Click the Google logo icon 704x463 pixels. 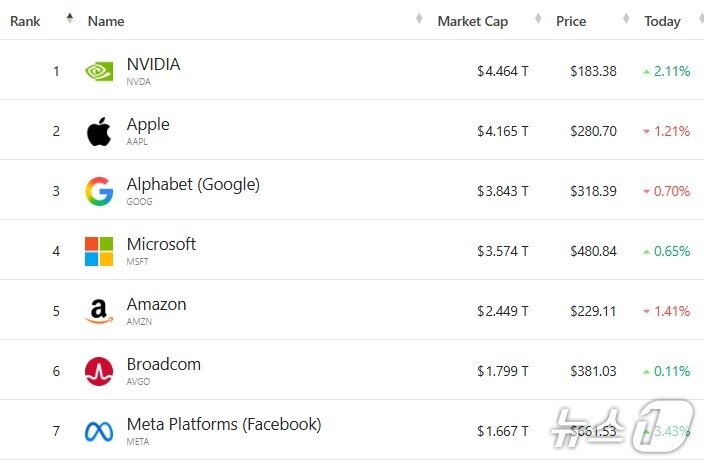[x=99, y=191]
